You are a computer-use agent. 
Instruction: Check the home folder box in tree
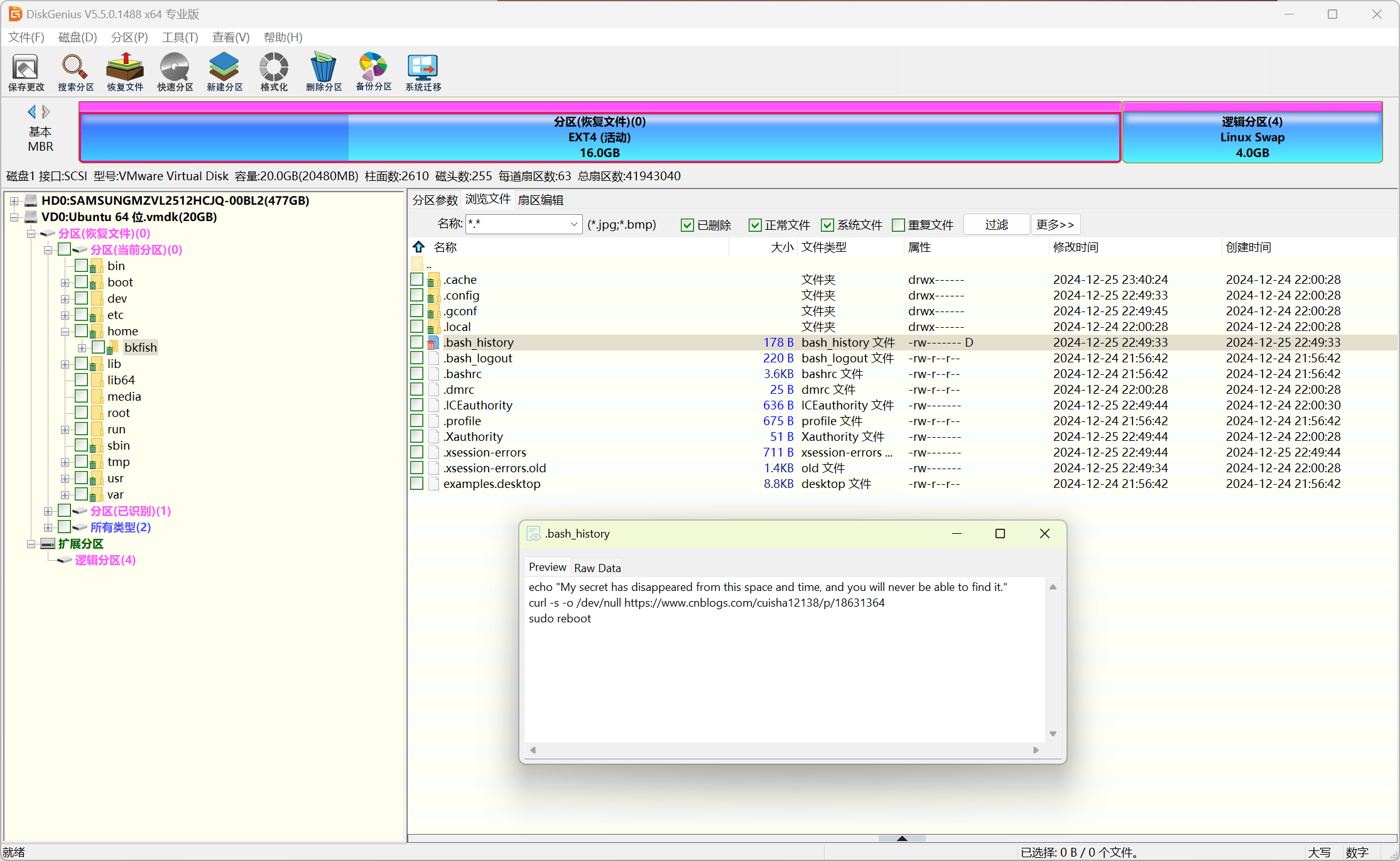[x=81, y=330]
